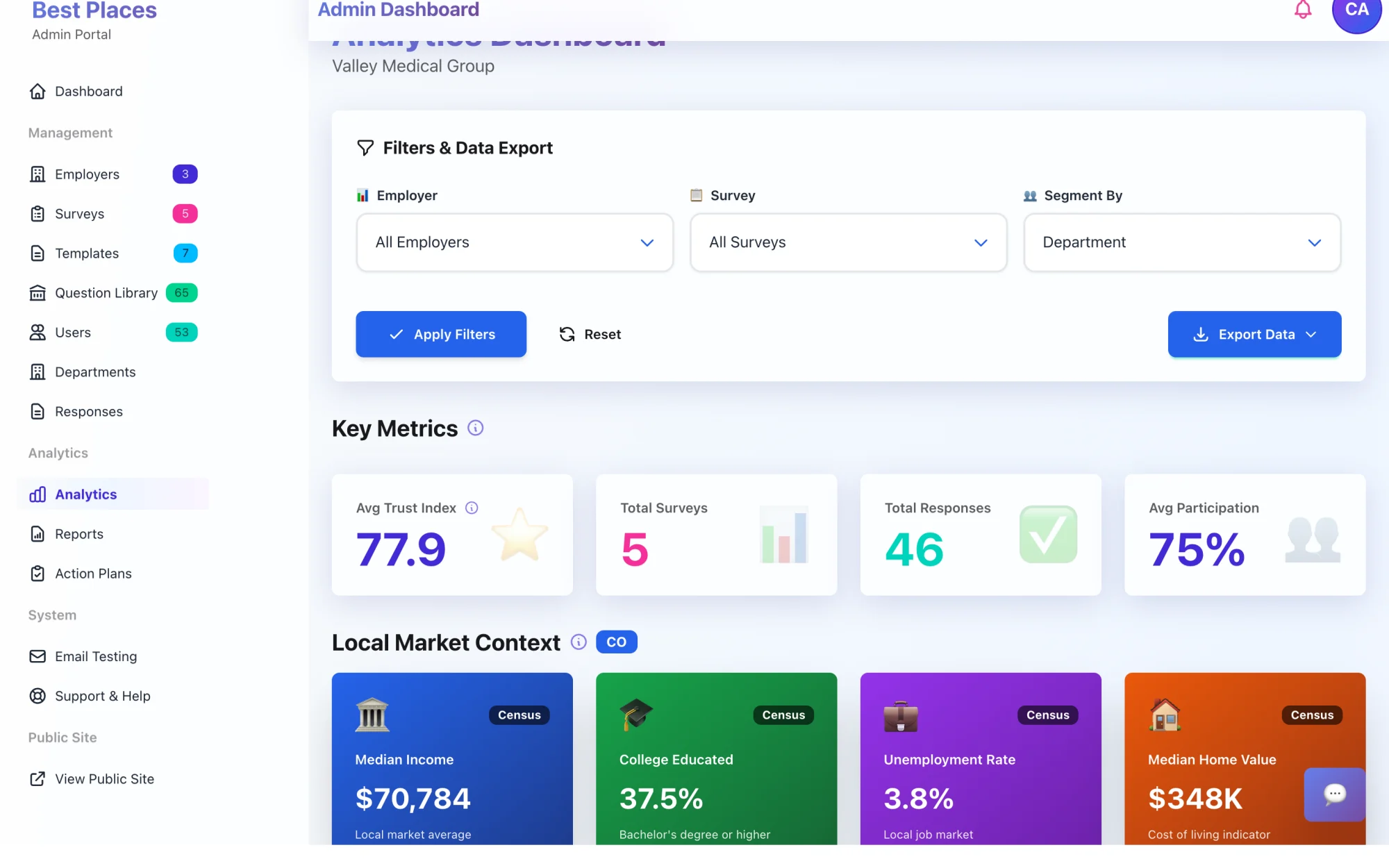Click the Employers building icon

pyautogui.click(x=38, y=174)
